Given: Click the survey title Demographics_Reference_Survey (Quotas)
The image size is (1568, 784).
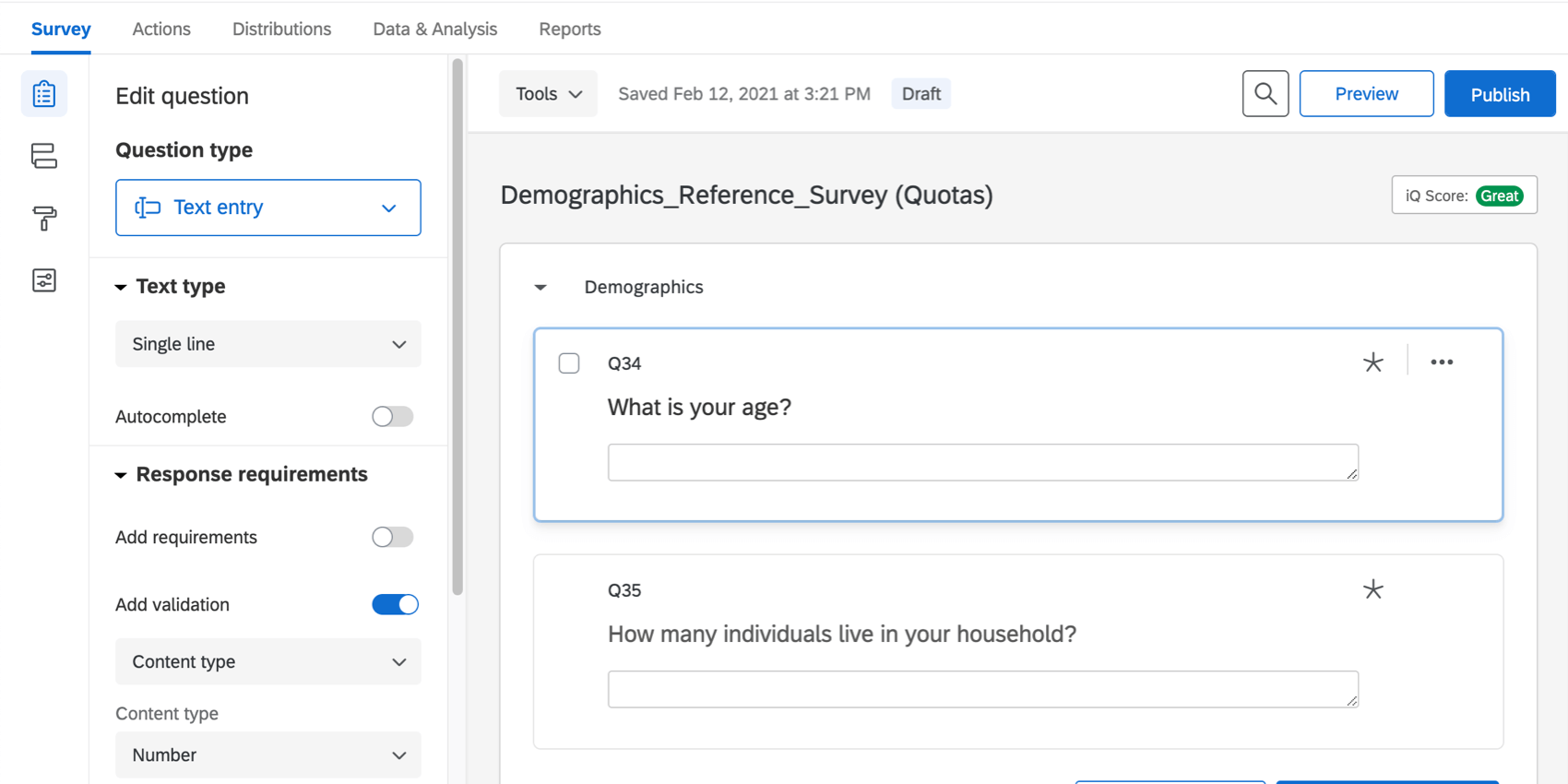Looking at the screenshot, I should 747,196.
